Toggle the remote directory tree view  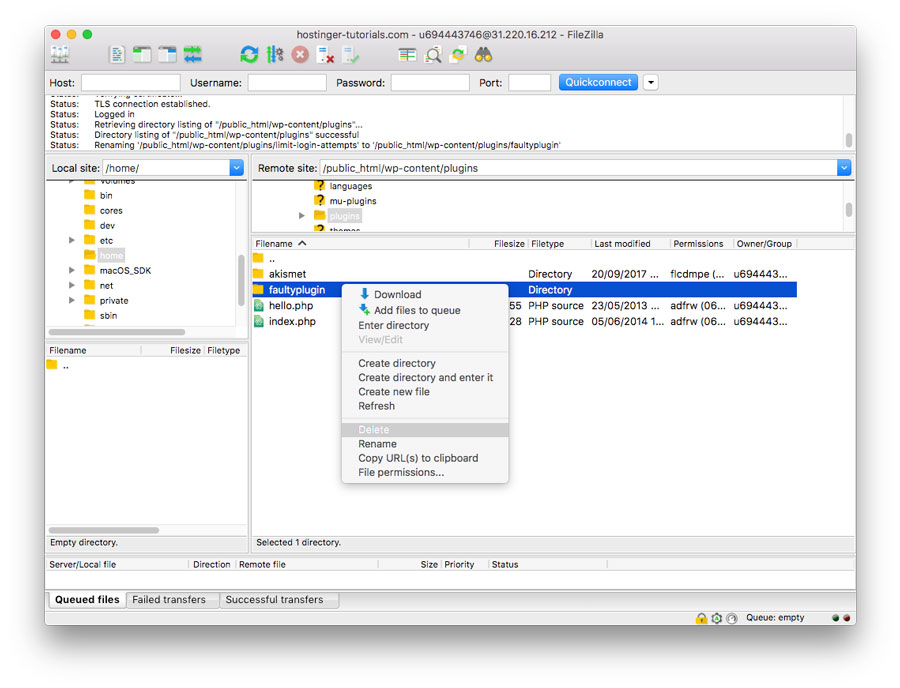pos(167,55)
